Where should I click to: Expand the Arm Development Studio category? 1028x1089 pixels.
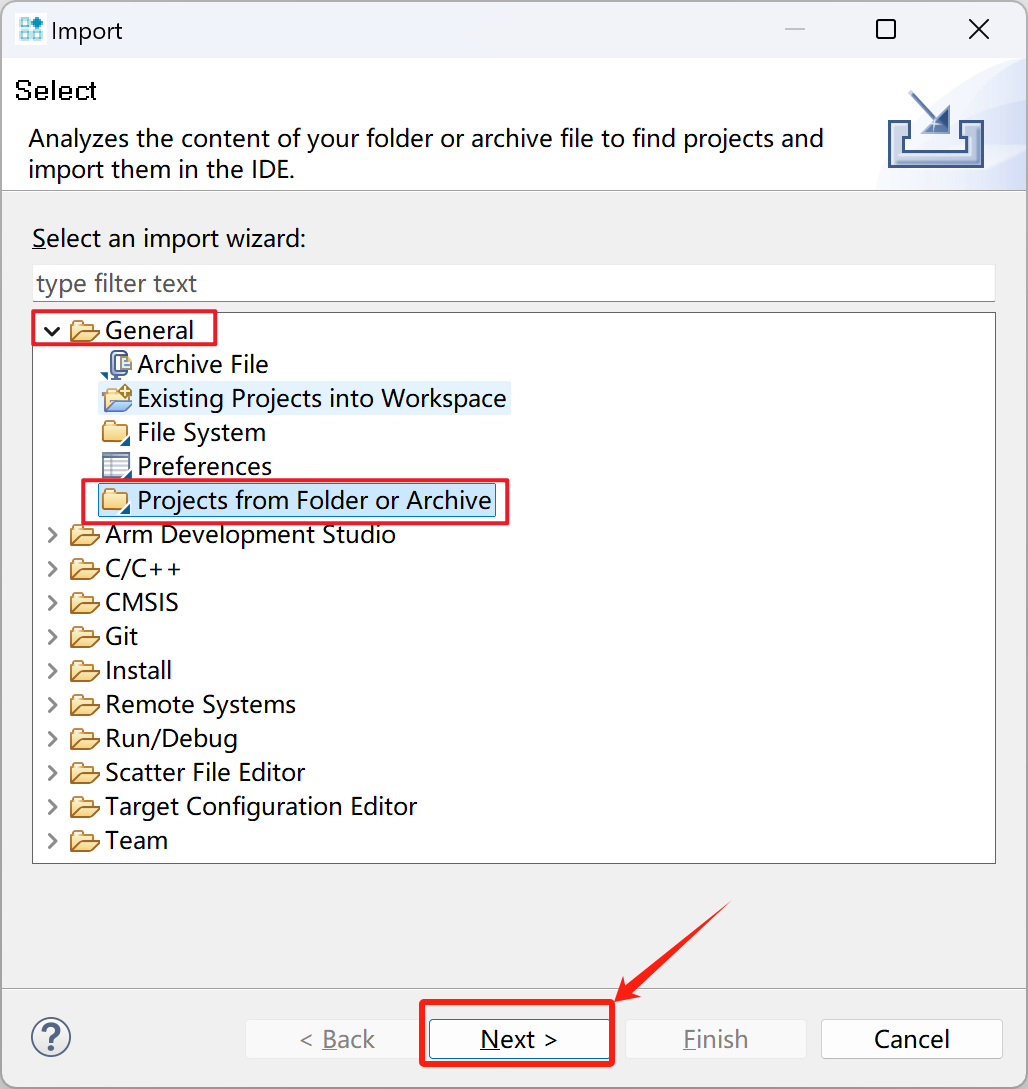[53, 535]
